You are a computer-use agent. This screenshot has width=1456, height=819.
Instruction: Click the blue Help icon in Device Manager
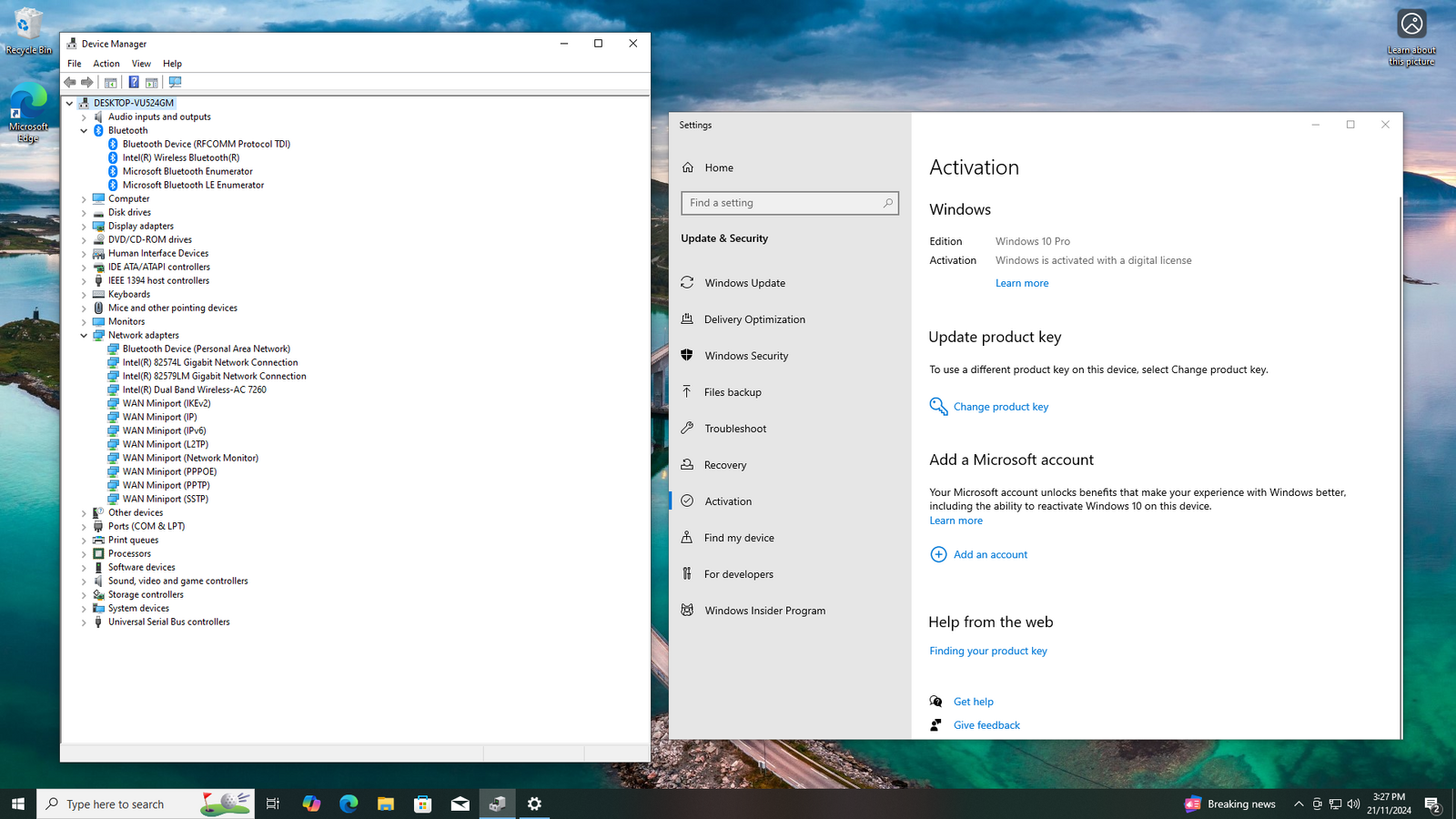(x=134, y=82)
